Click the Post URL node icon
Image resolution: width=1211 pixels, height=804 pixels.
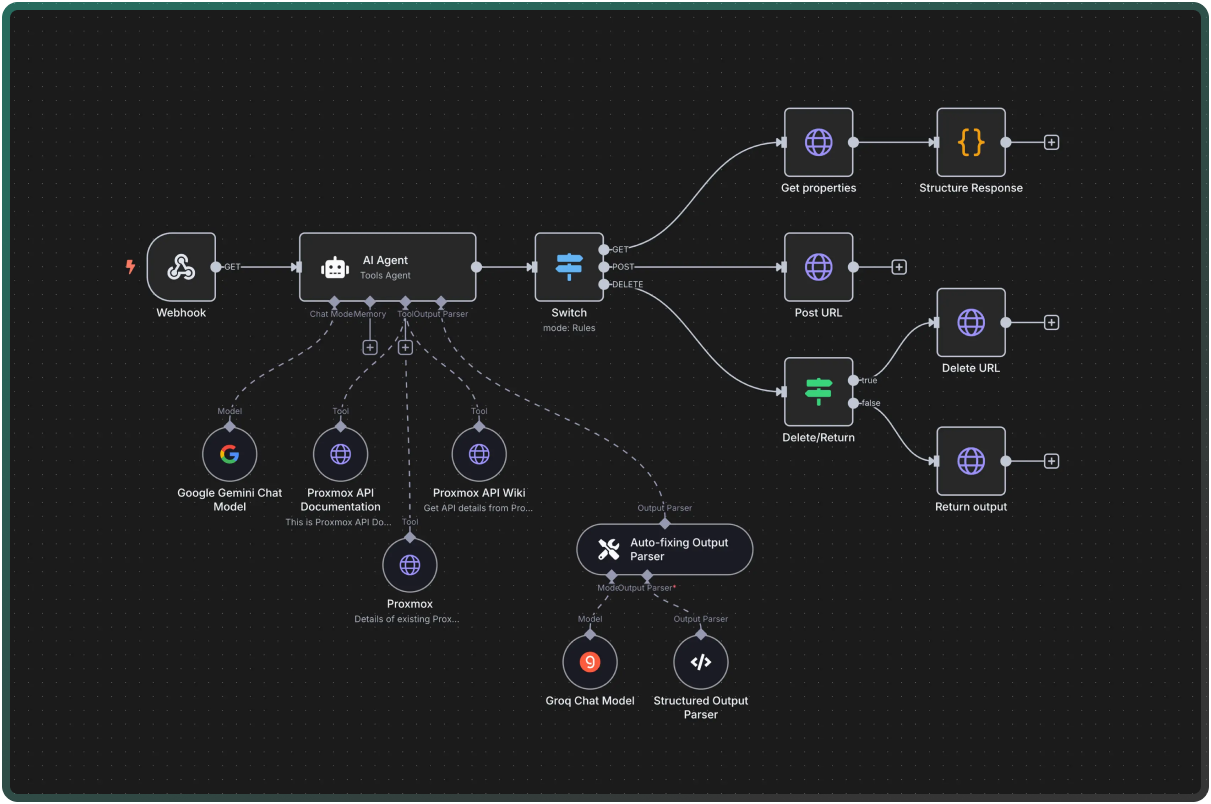pyautogui.click(x=818, y=267)
